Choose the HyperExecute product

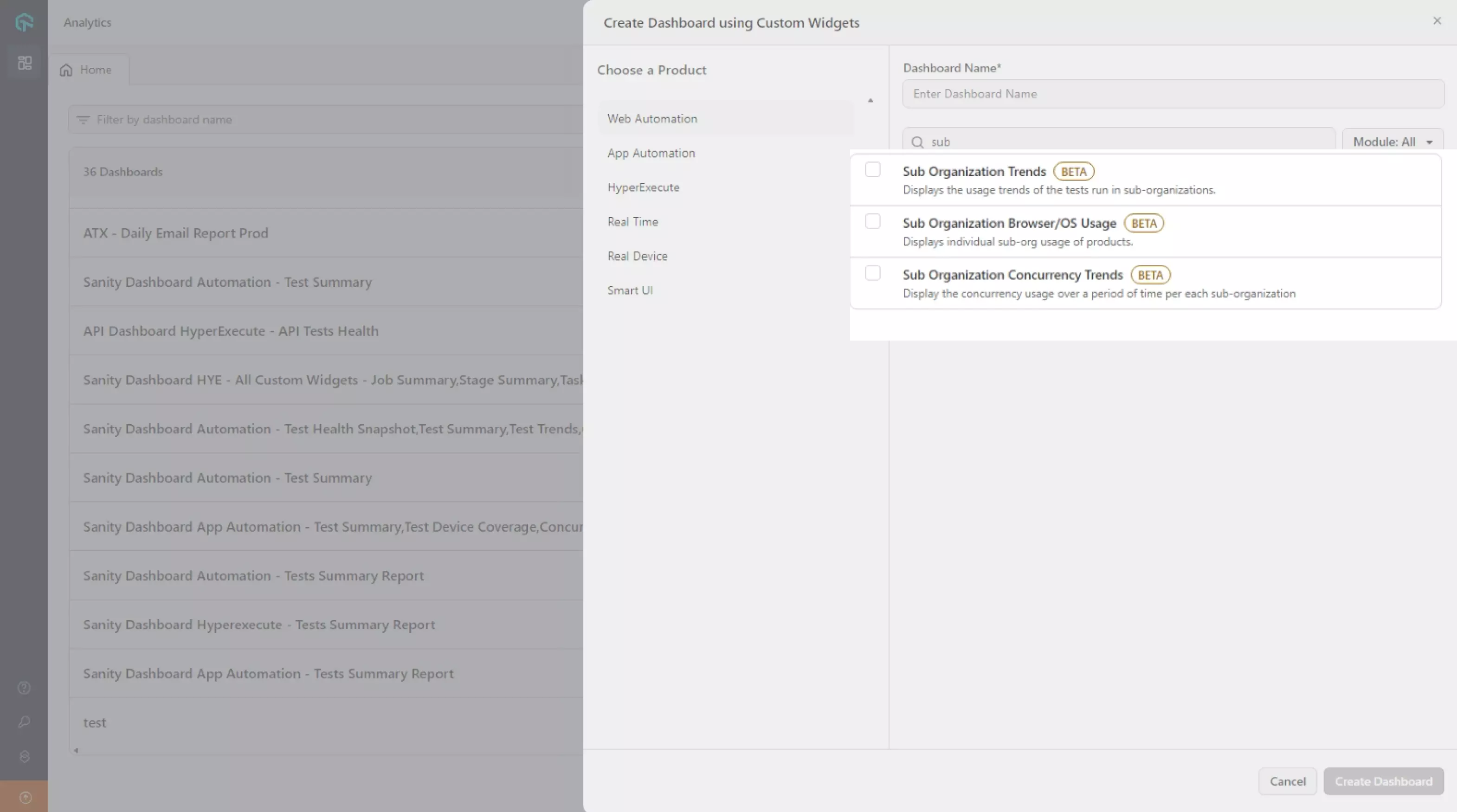pyautogui.click(x=643, y=187)
